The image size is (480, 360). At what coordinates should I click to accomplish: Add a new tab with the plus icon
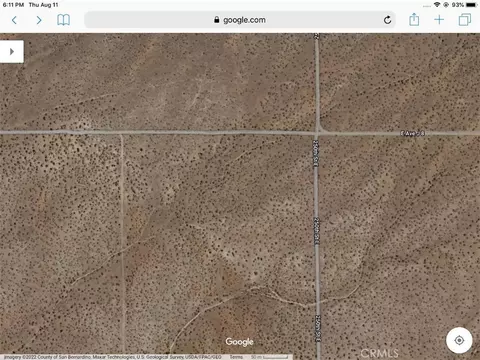tap(439, 20)
